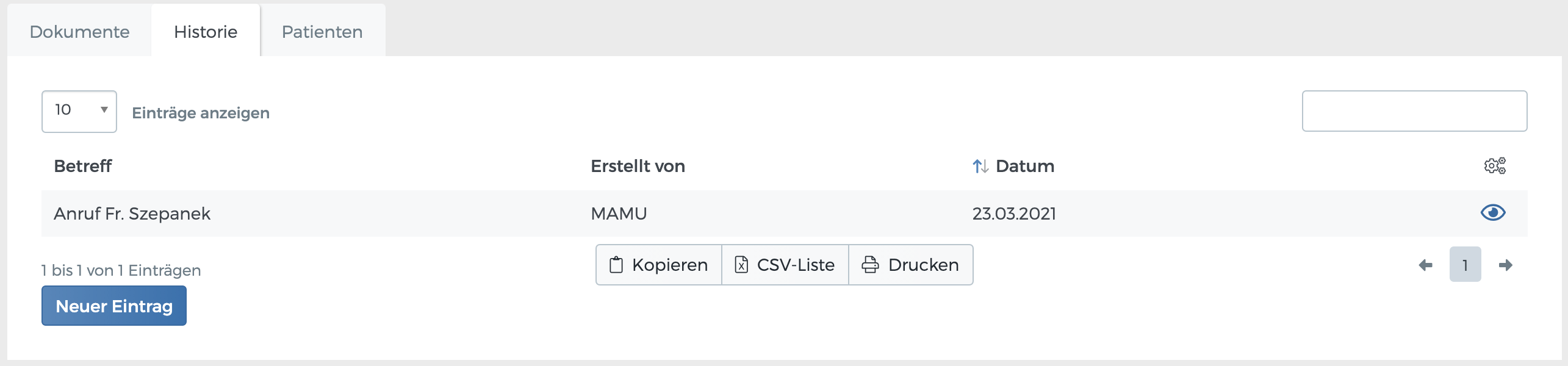Image resolution: width=1568 pixels, height=366 pixels.
Task: Navigate back with the left pagination arrow
Action: [1425, 265]
